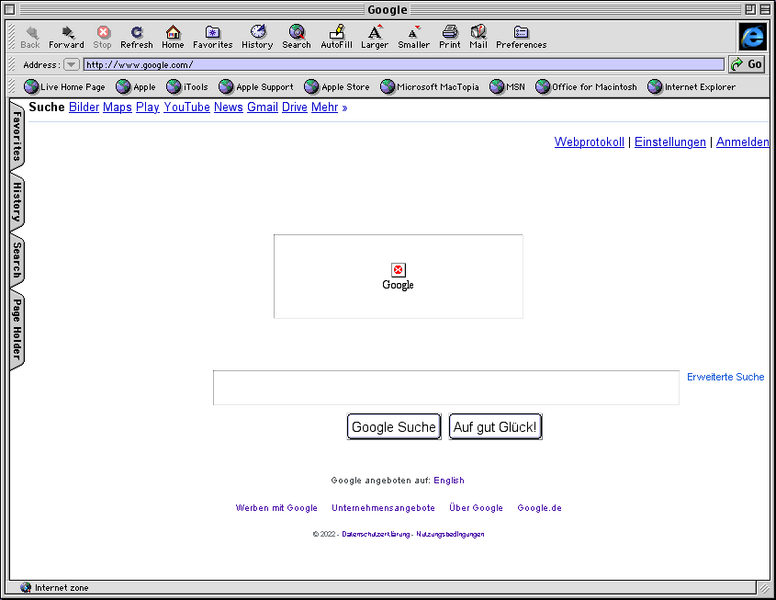Click the Google search text box

[446, 388]
